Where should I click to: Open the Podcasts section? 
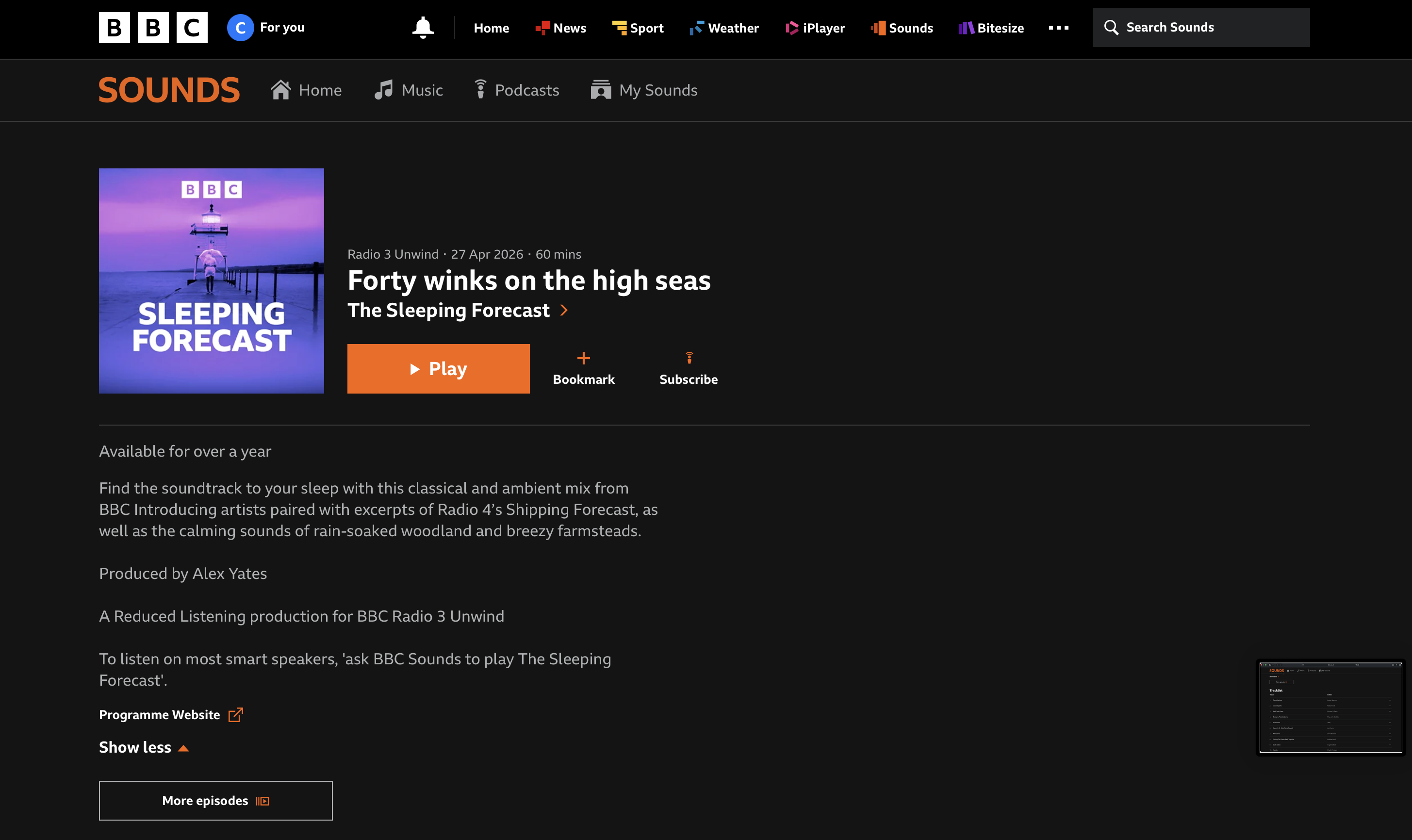point(517,90)
